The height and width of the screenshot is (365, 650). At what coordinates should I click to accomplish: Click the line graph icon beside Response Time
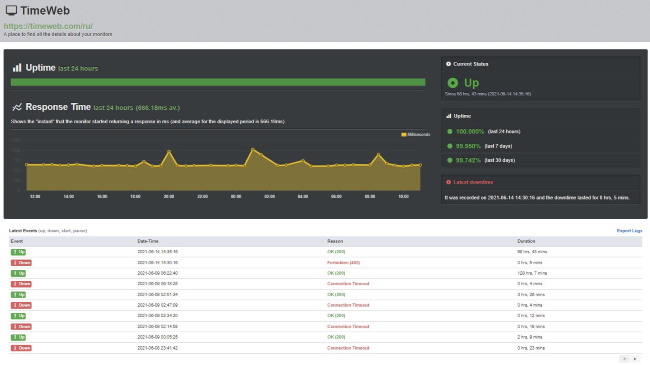click(x=17, y=107)
